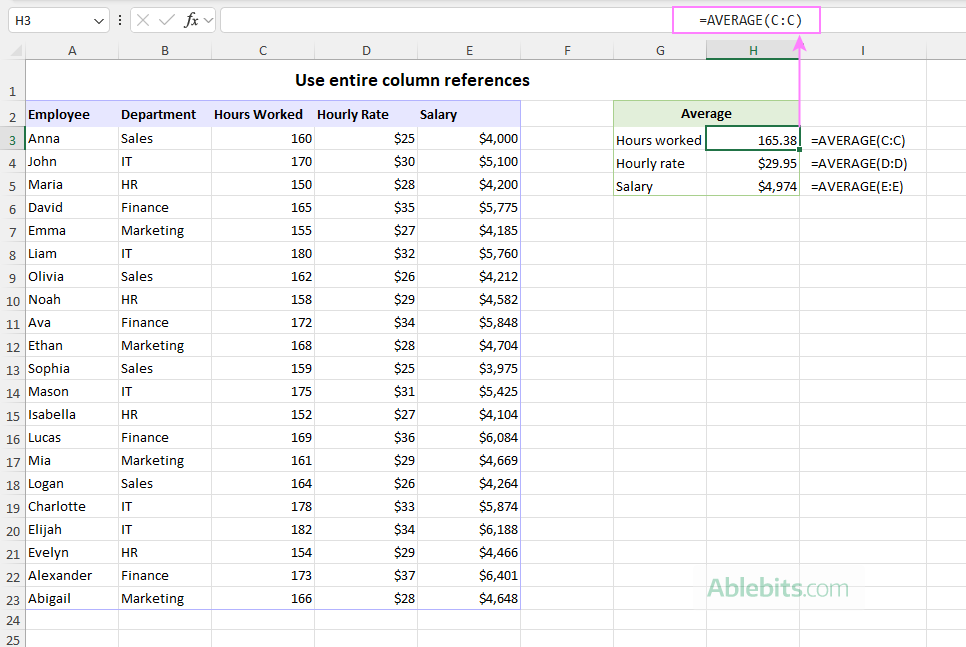Click the vertical ellipsis next to Name Box

click(119, 19)
